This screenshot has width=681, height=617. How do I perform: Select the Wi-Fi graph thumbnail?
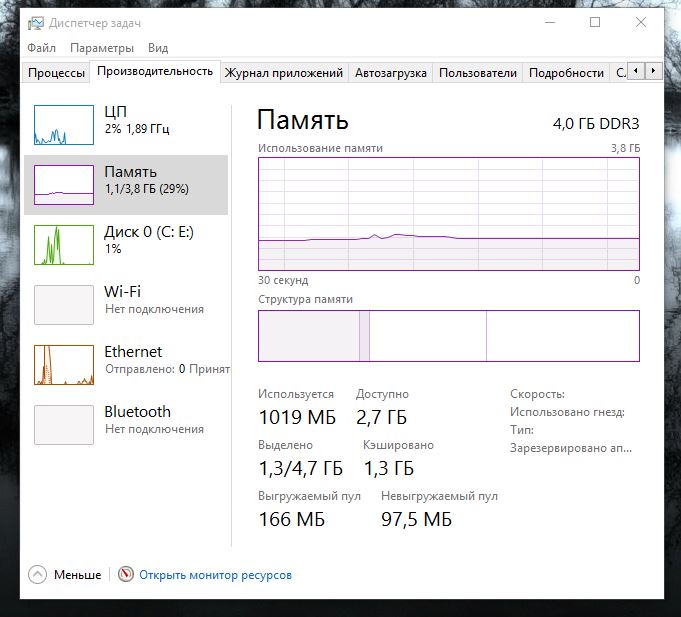click(x=64, y=305)
